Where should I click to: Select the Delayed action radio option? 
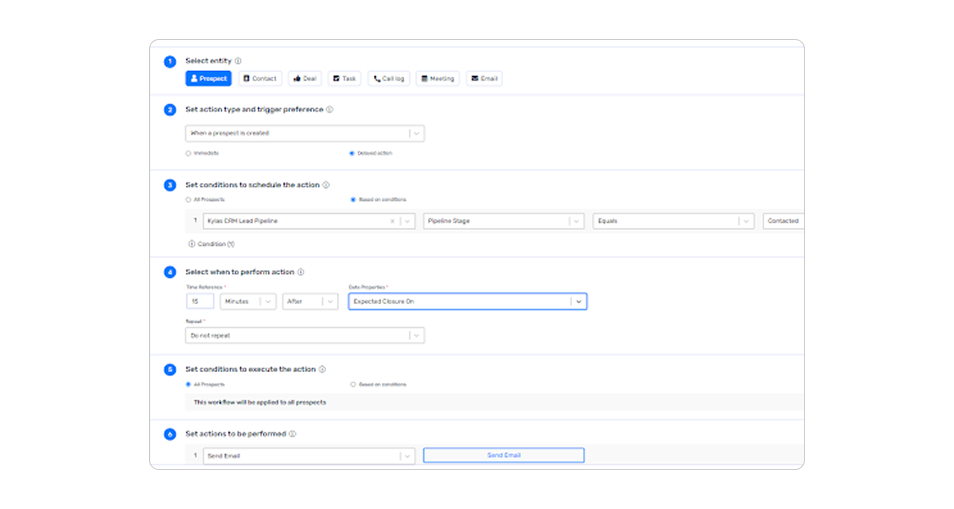coord(352,153)
